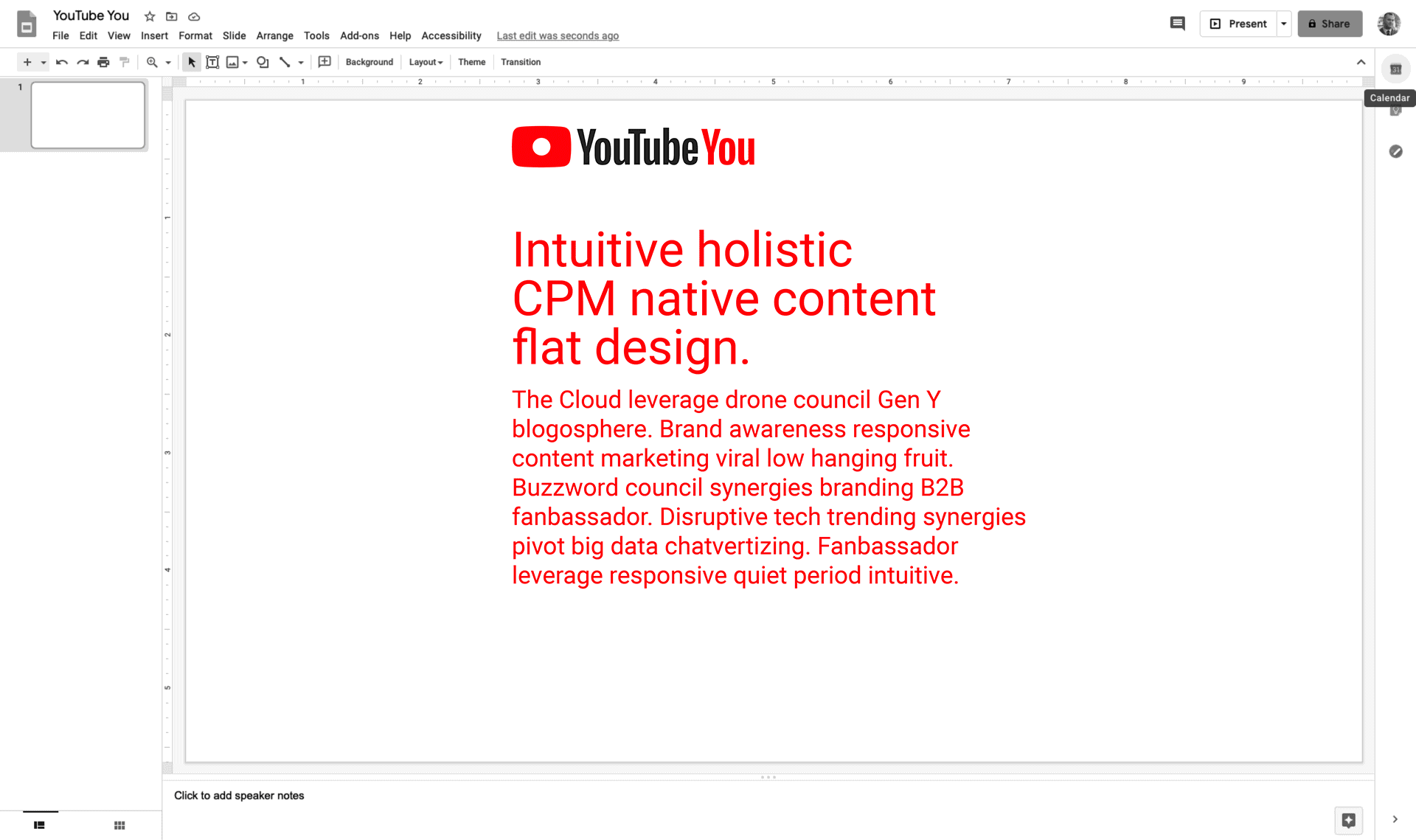The image size is (1416, 840).
Task: Open the View menu
Action: [x=119, y=35]
